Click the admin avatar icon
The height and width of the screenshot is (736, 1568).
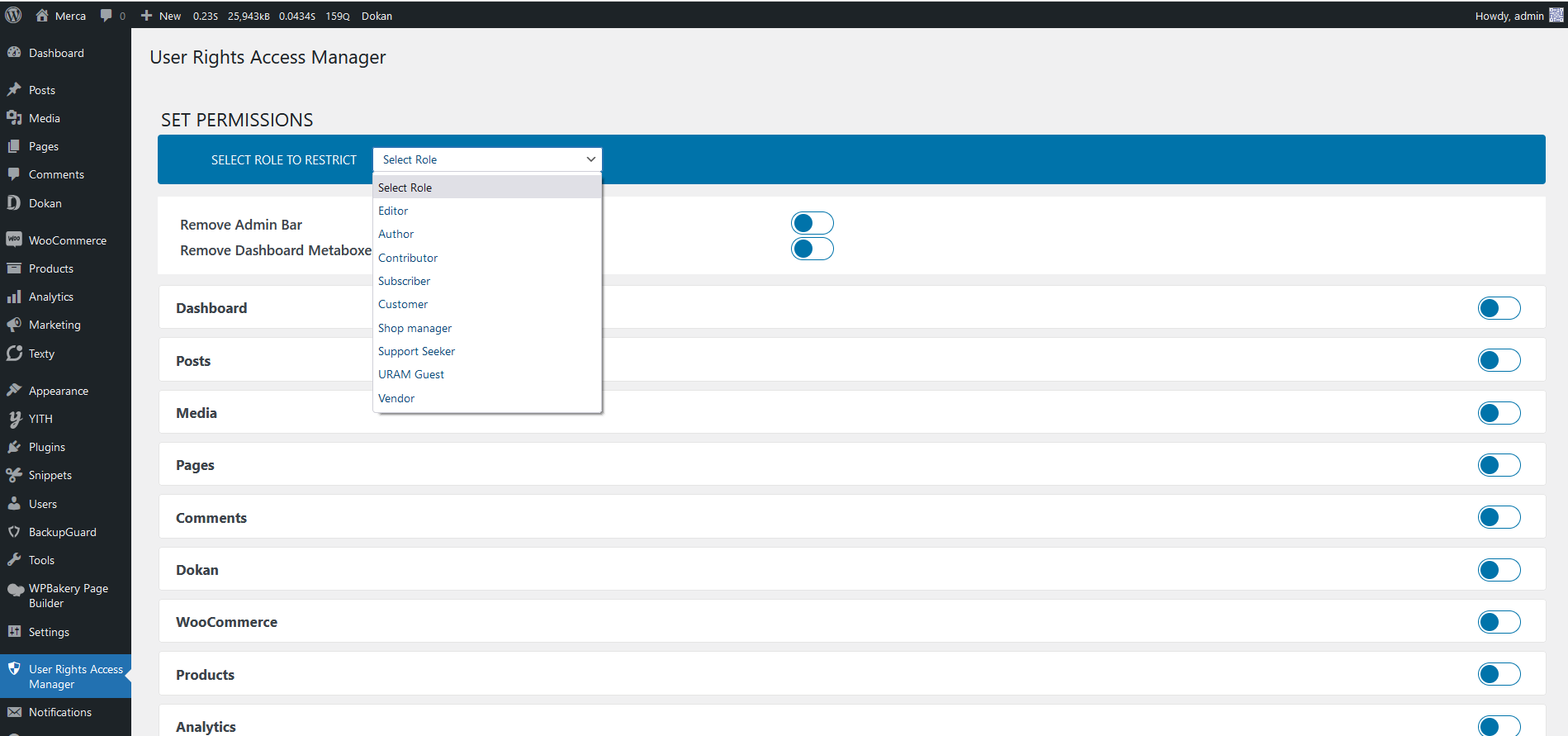(1556, 15)
